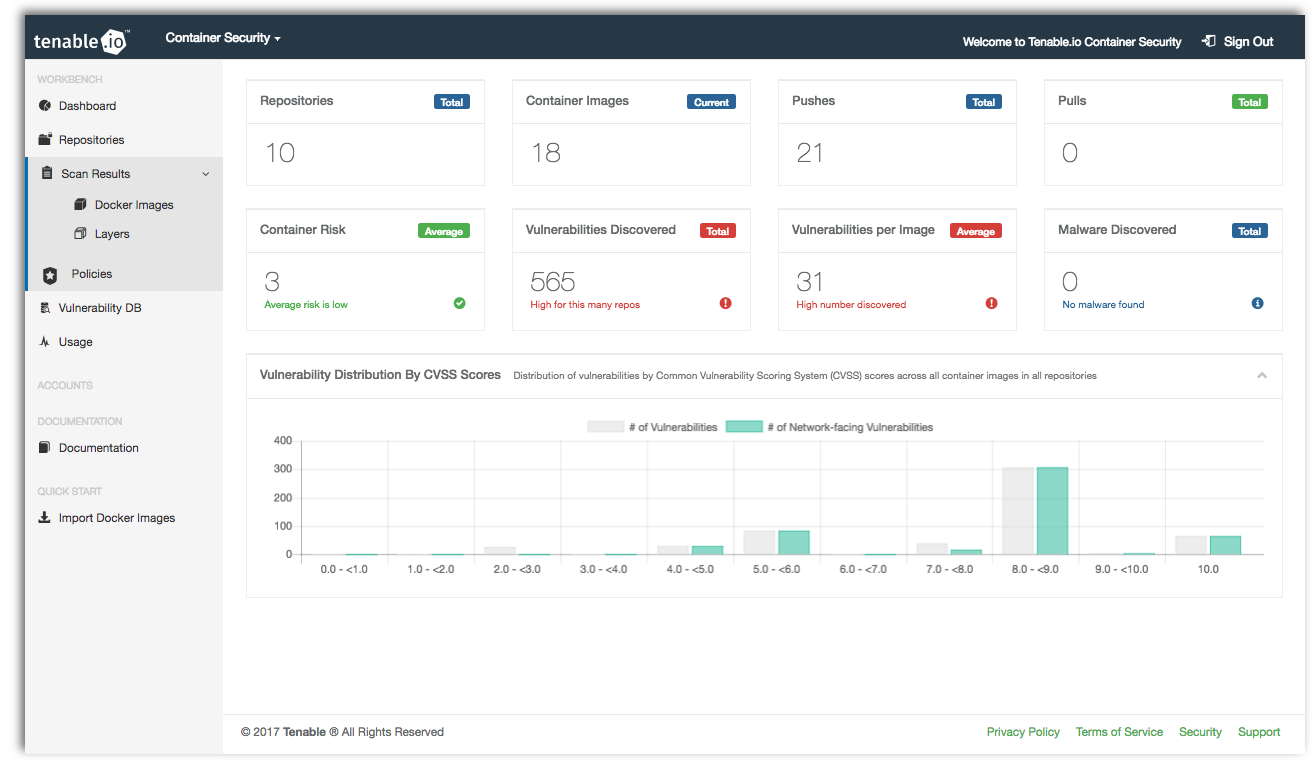
Task: Click the Import Docker Images download icon
Action: pyautogui.click(x=44, y=518)
